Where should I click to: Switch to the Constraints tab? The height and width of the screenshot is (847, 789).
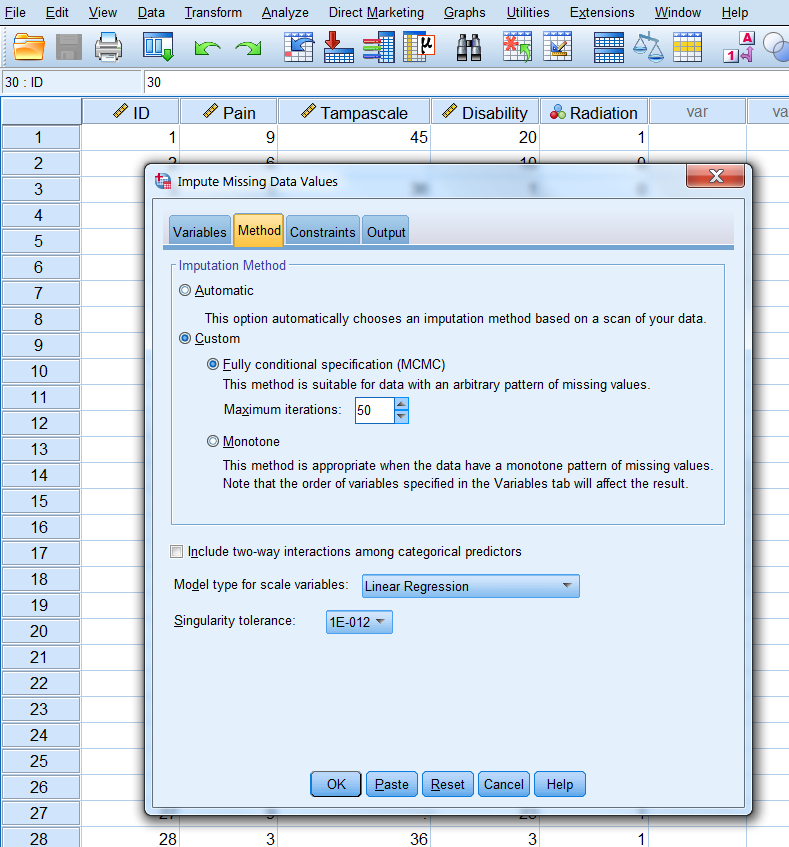[323, 232]
